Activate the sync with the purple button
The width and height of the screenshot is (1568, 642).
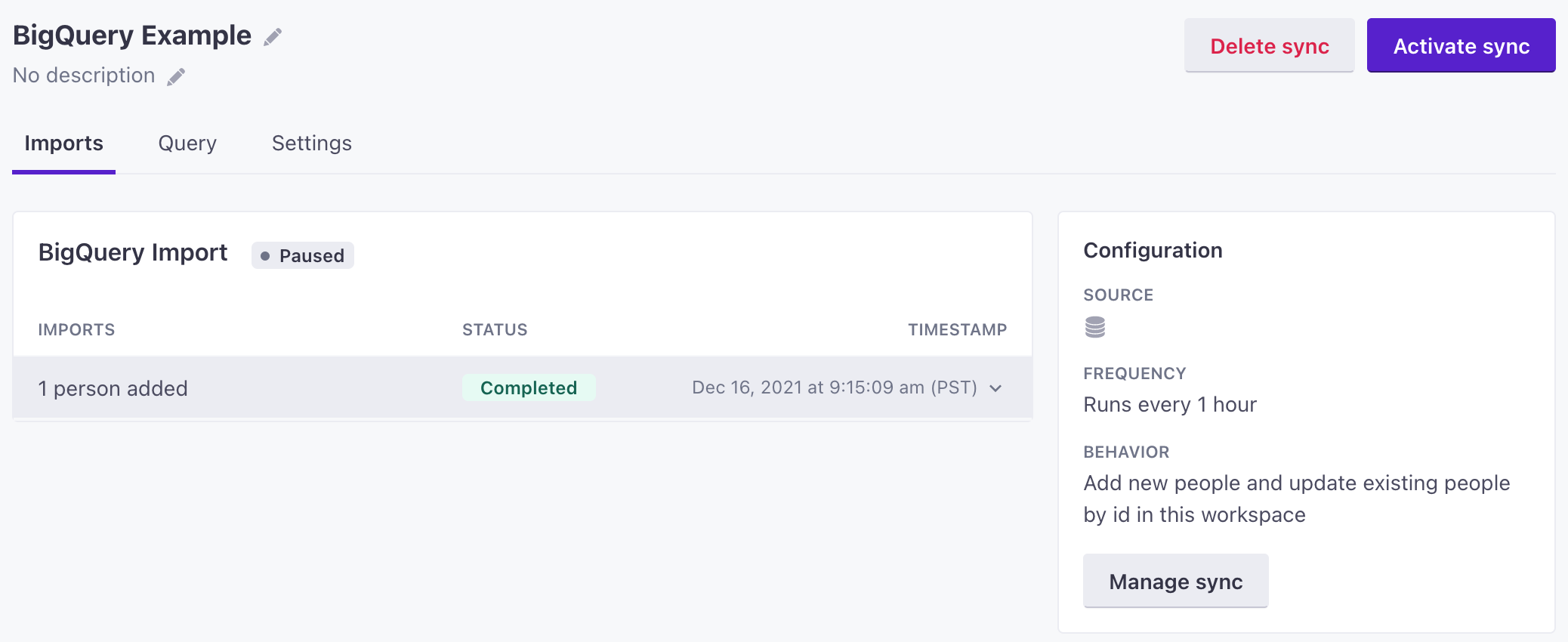[x=1461, y=46]
